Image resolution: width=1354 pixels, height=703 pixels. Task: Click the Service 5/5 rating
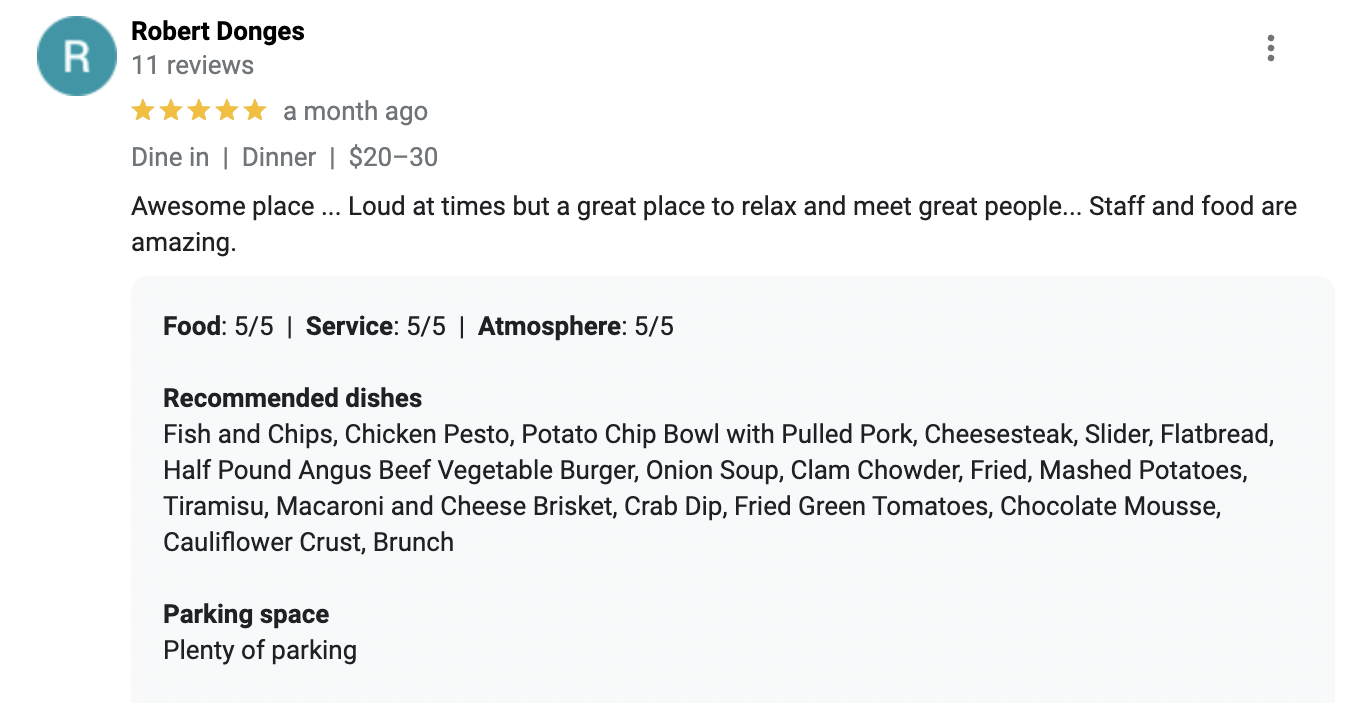point(375,326)
